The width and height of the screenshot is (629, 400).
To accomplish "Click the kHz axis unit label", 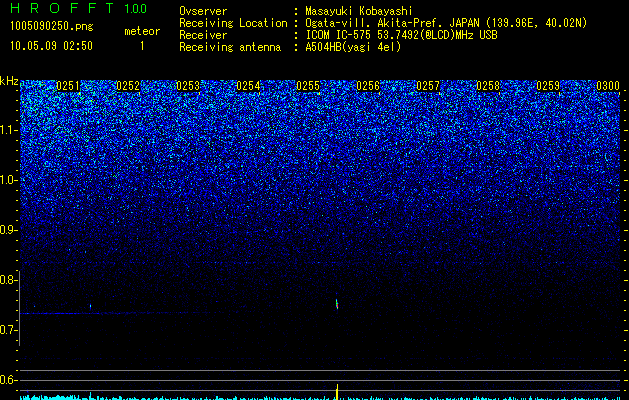I will (x=9, y=81).
